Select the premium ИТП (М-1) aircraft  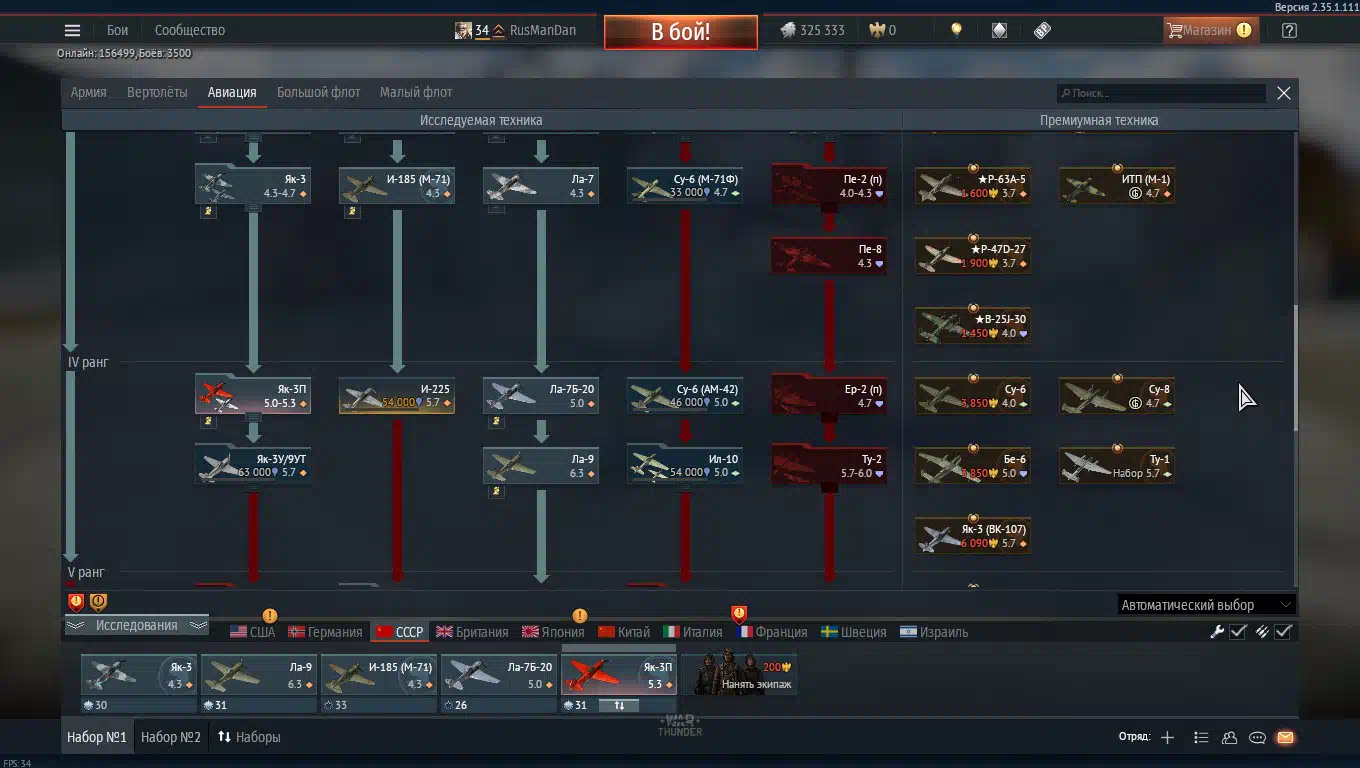point(1117,186)
